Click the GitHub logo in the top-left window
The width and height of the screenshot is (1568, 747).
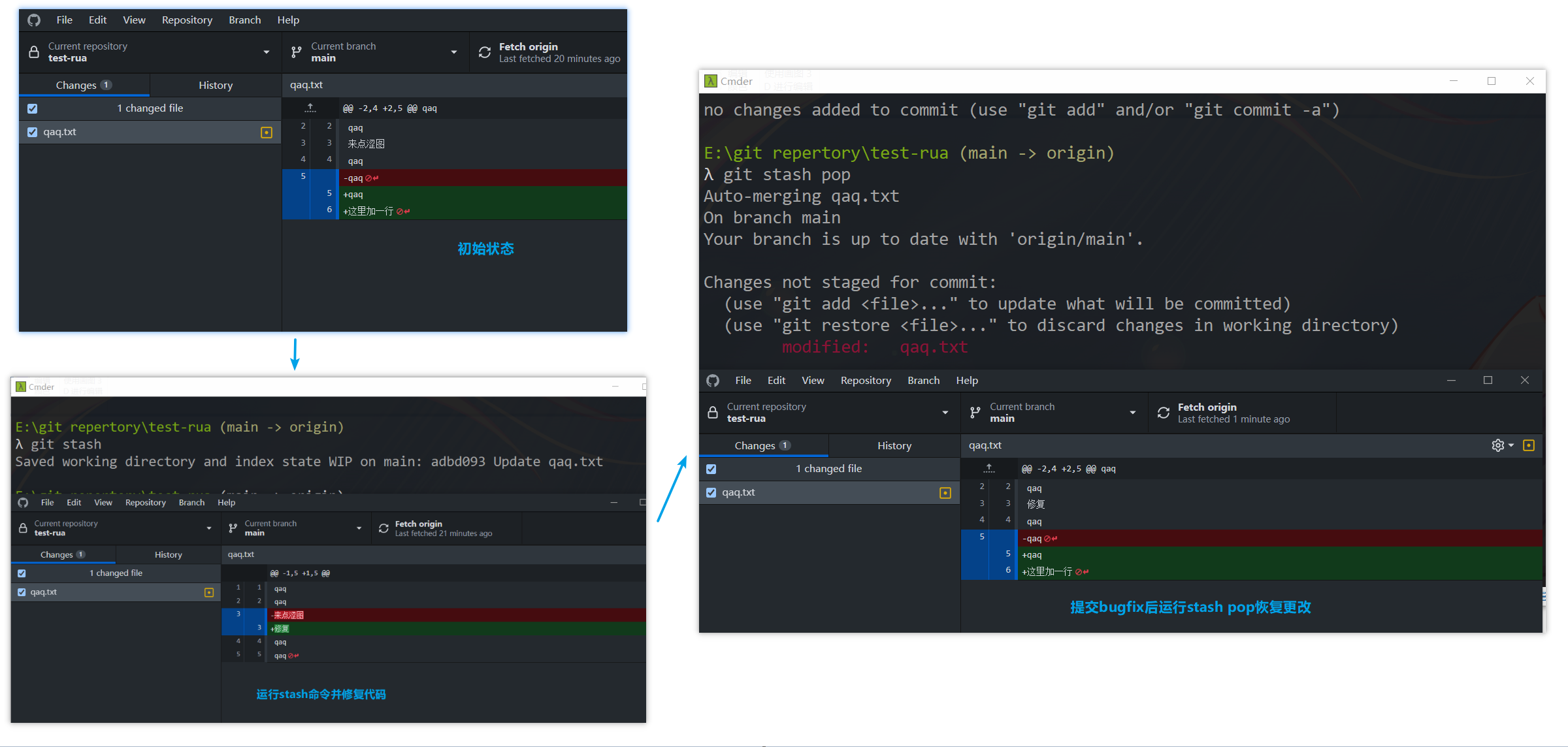(x=34, y=20)
